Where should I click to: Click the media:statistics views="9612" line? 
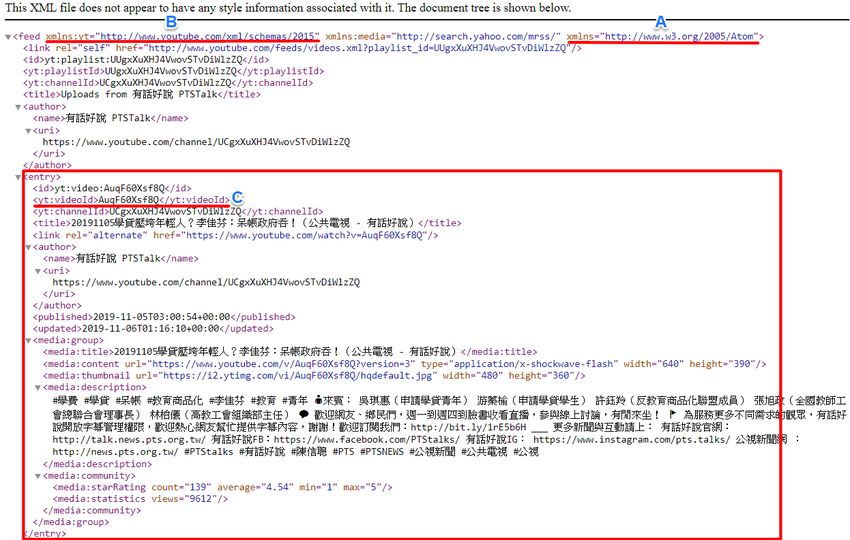tap(140, 499)
